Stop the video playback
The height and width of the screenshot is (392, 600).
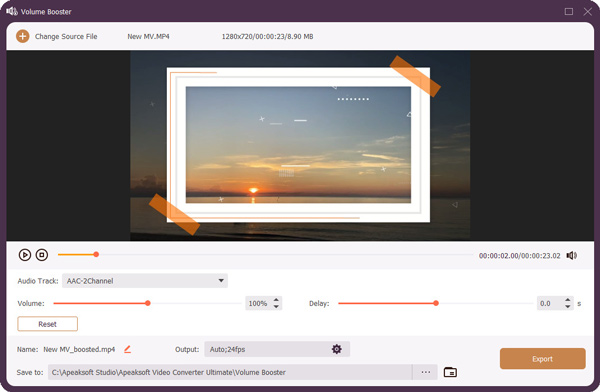pyautogui.click(x=42, y=255)
